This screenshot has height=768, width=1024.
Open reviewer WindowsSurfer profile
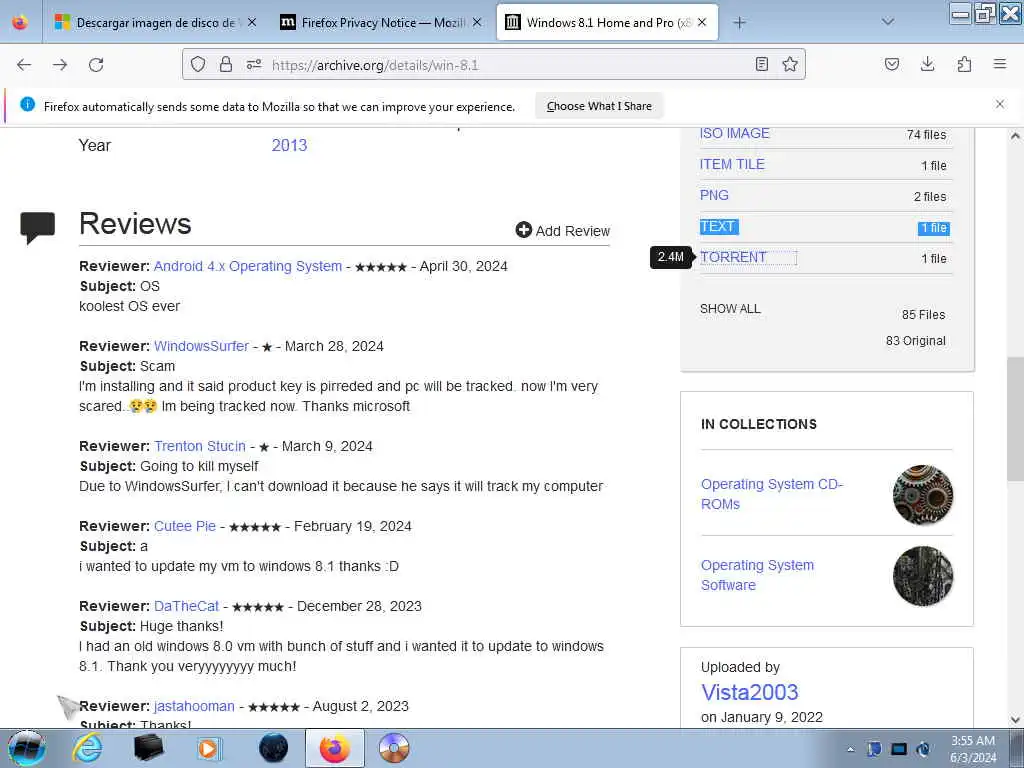201,346
